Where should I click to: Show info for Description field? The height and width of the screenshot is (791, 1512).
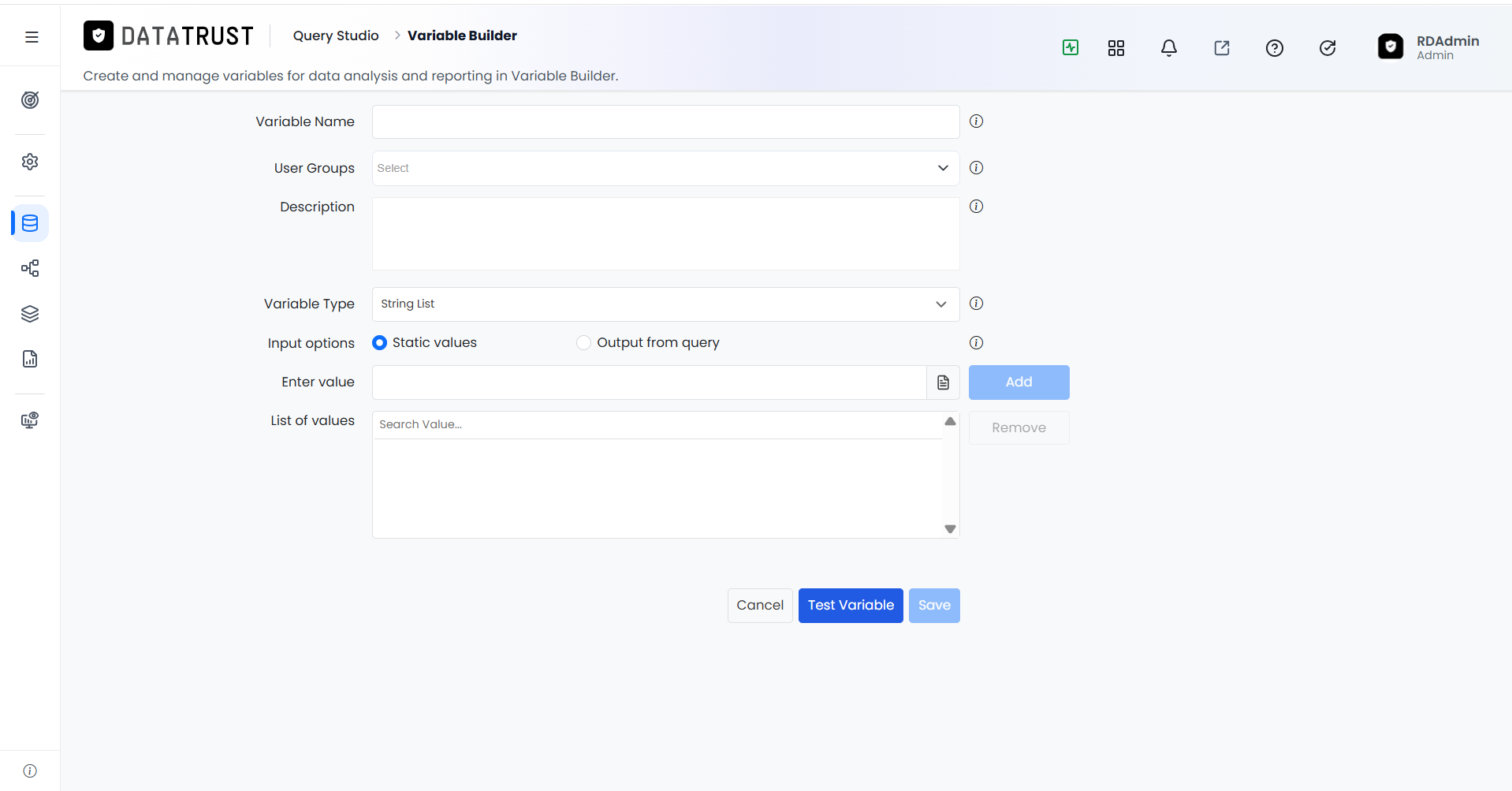tap(976, 207)
